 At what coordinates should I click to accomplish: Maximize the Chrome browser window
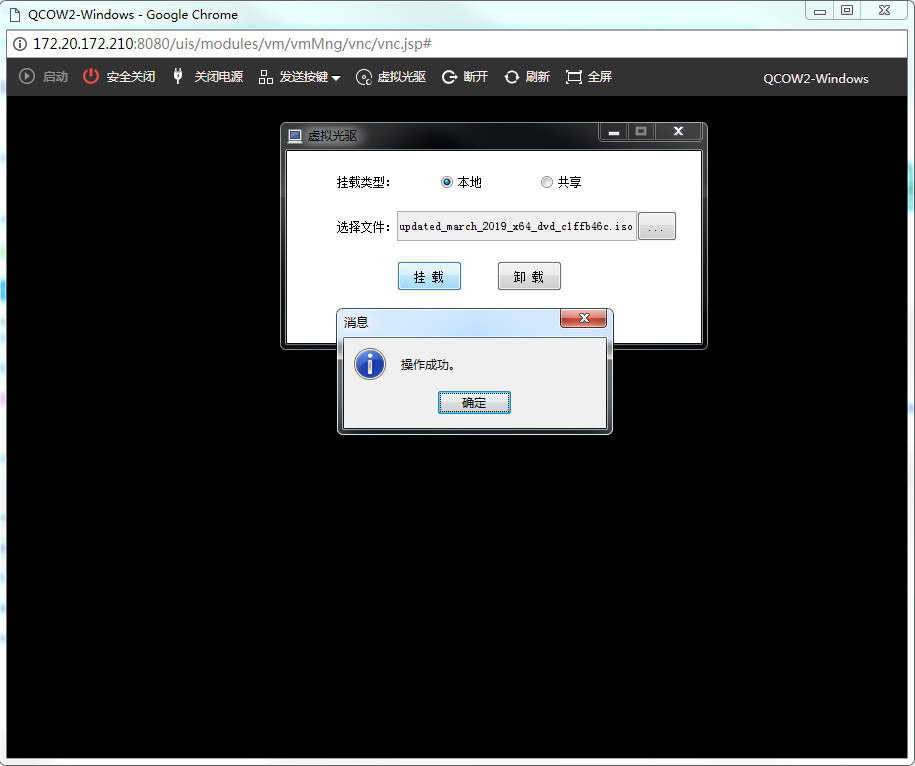pyautogui.click(x=847, y=11)
